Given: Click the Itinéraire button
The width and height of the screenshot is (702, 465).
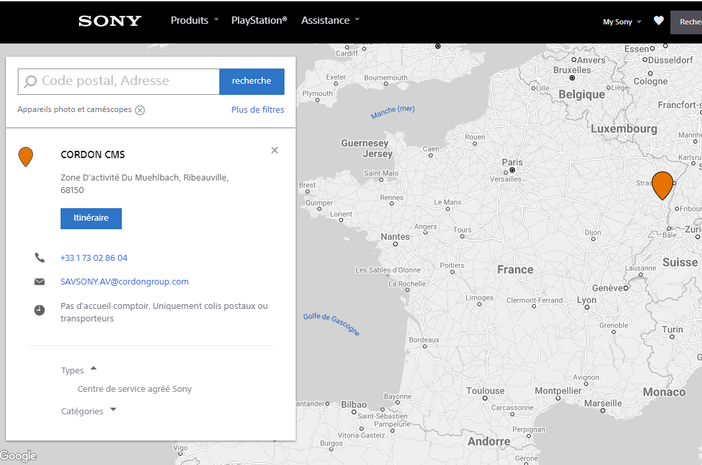Looking at the screenshot, I should point(91,218).
